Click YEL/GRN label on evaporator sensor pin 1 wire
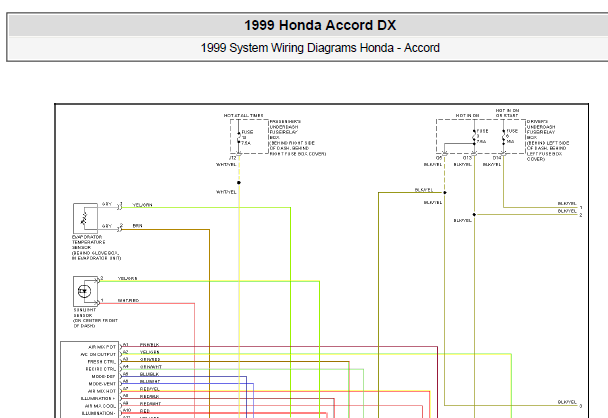 coord(142,205)
